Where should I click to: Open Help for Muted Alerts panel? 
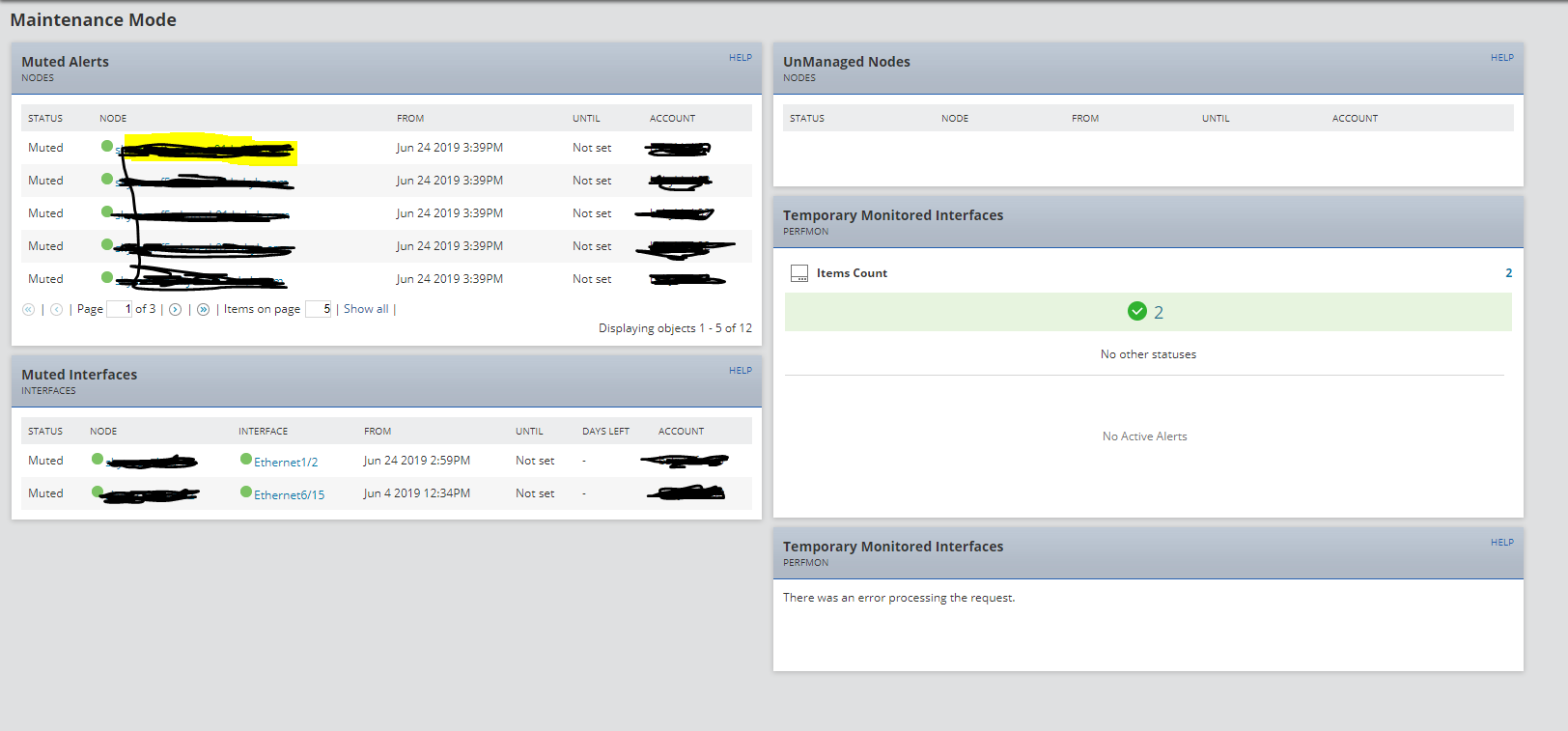click(x=741, y=58)
